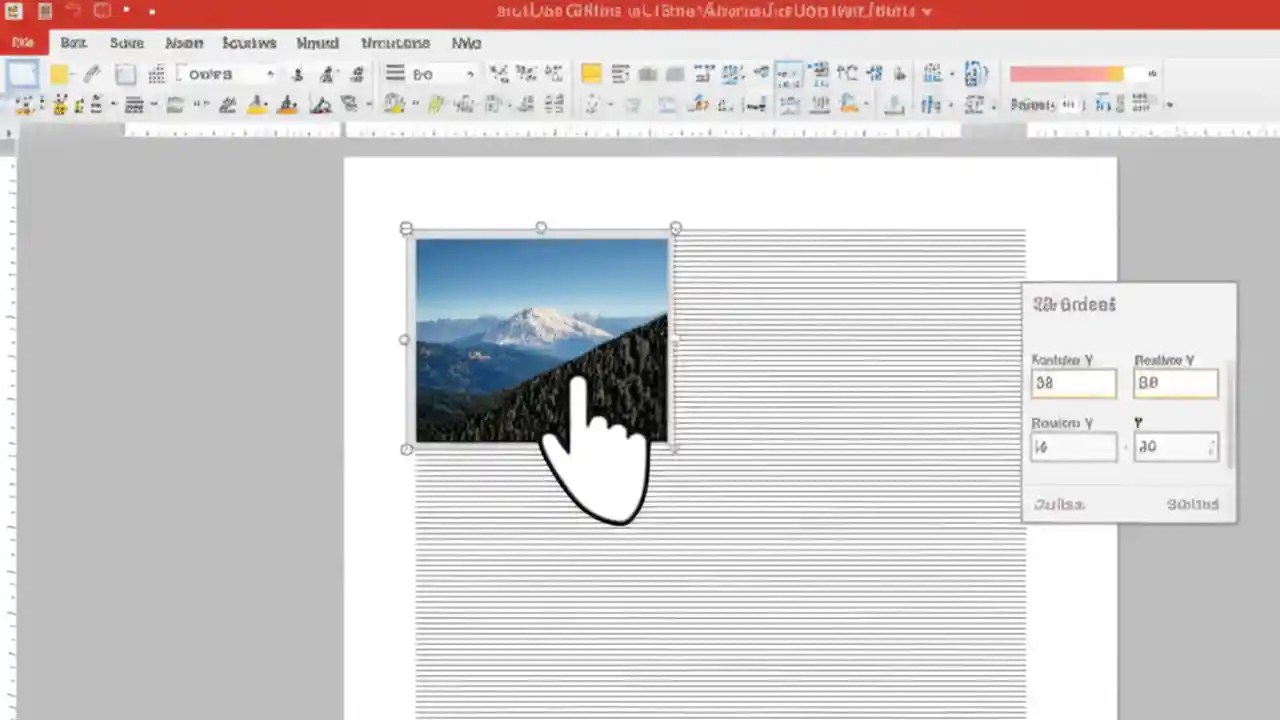Image resolution: width=1280 pixels, height=720 pixels.
Task: Select the line spacing icon
Action: pos(394,73)
